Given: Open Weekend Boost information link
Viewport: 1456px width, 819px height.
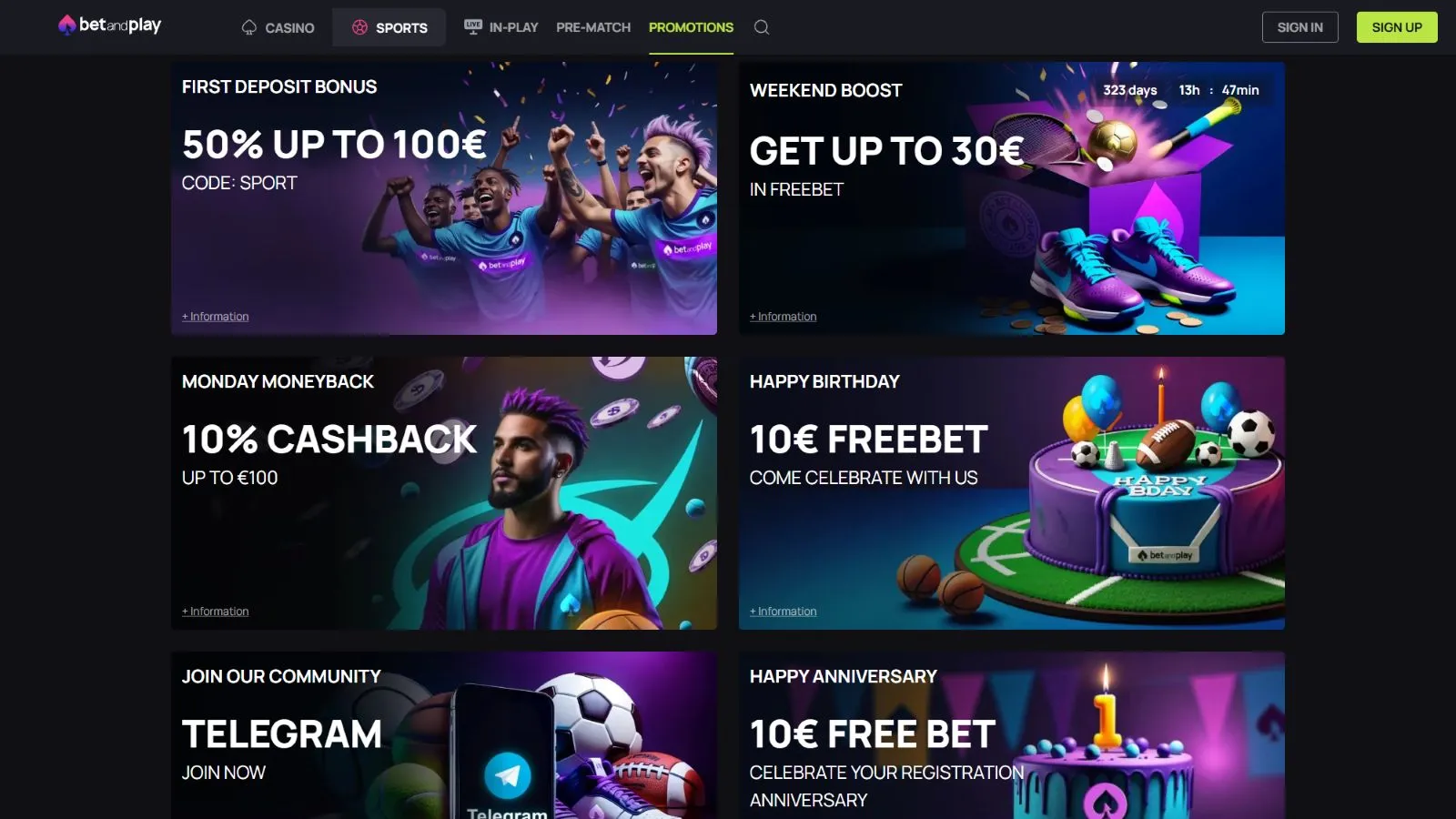Looking at the screenshot, I should coord(784,317).
